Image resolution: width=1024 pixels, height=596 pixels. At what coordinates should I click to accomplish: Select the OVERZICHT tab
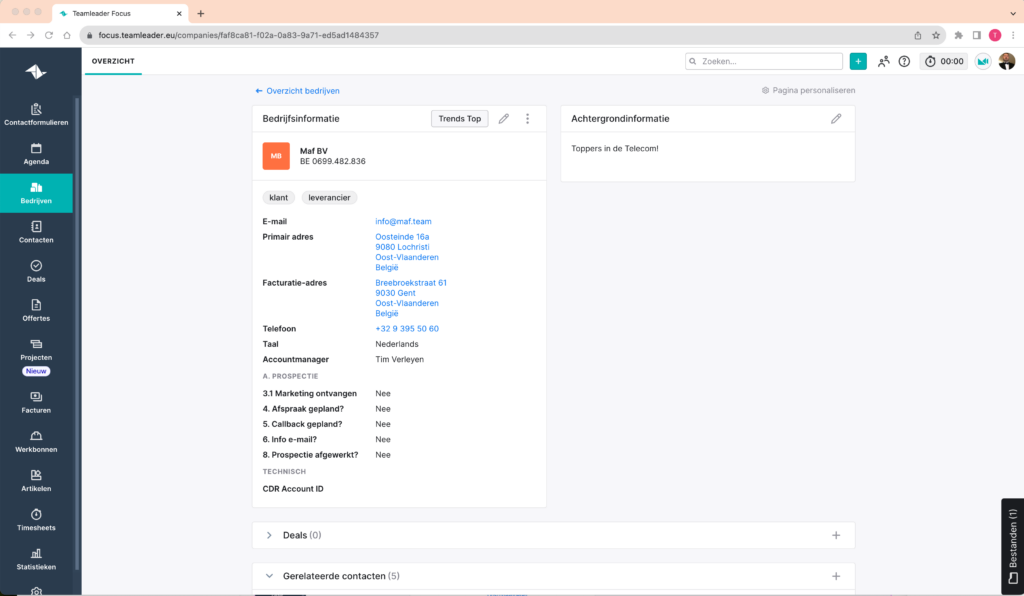(113, 61)
